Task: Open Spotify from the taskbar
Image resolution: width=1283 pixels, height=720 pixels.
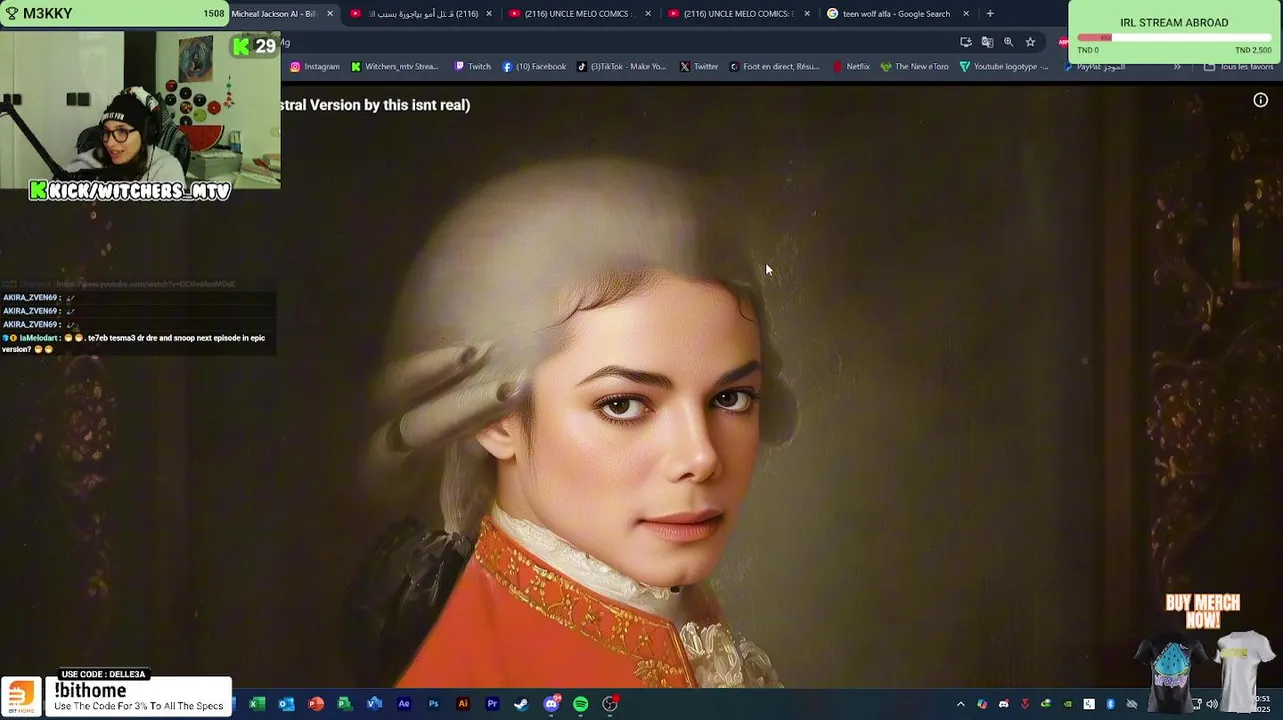Action: [x=580, y=704]
